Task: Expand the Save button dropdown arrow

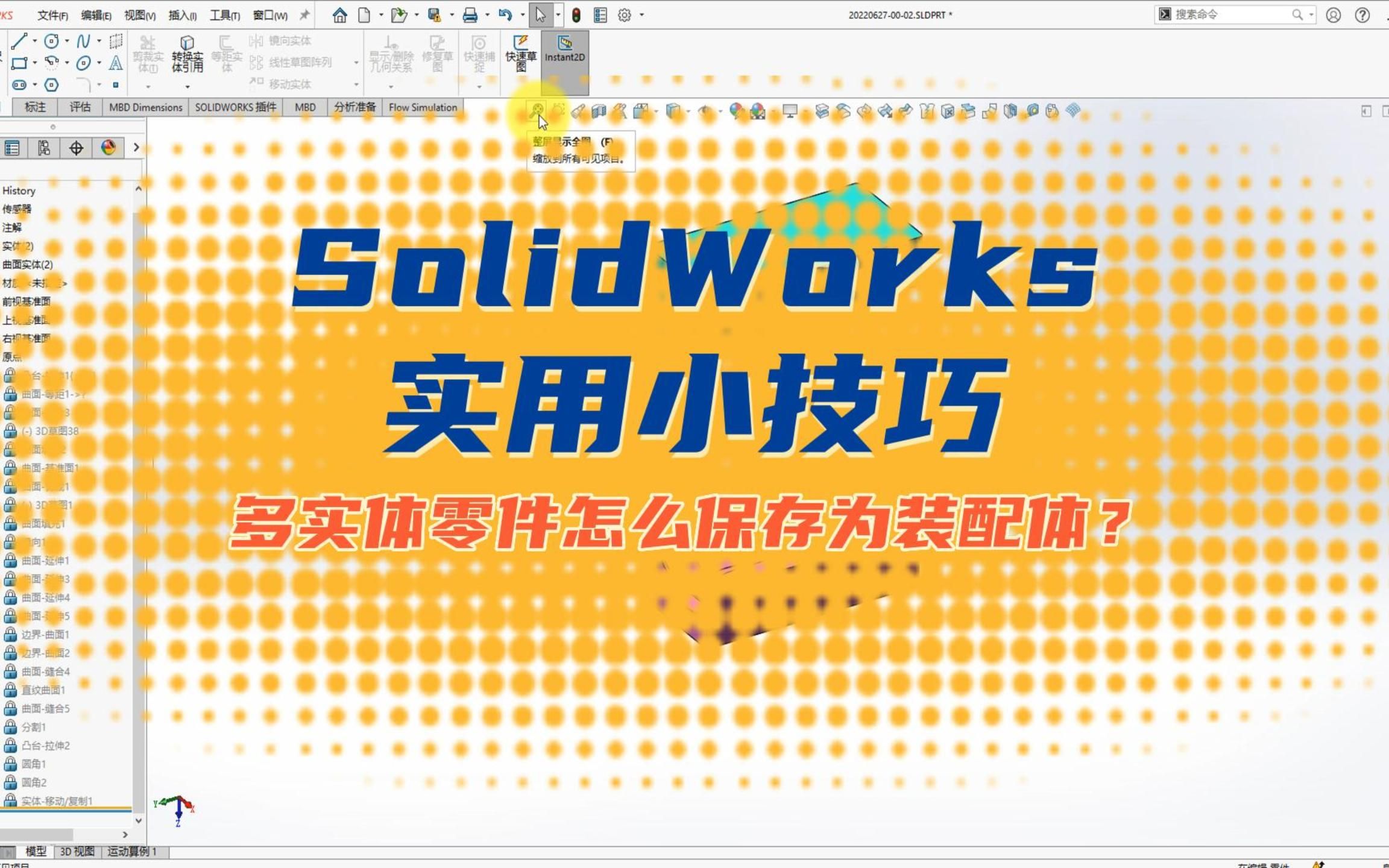Action: (x=451, y=15)
